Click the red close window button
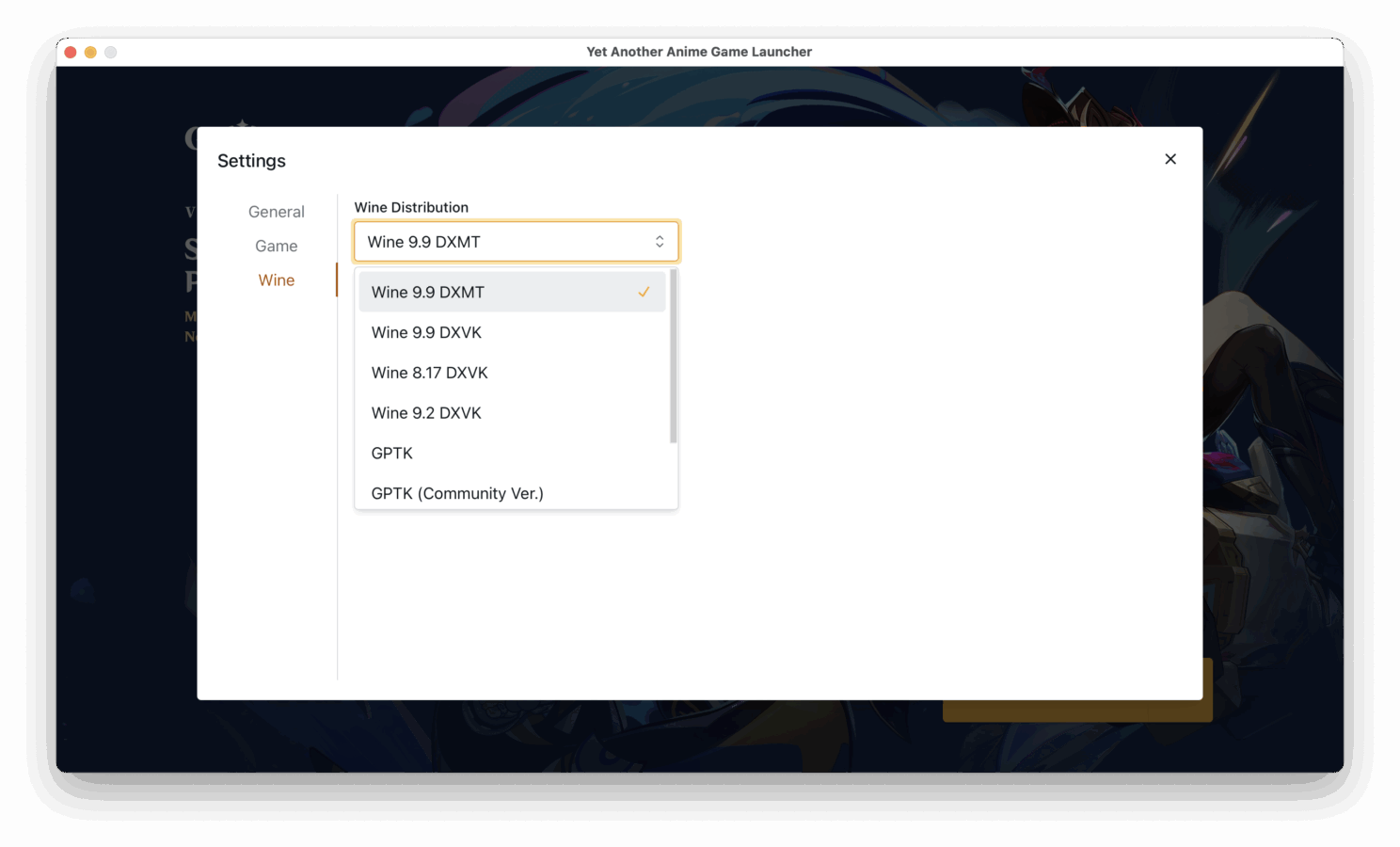This screenshot has height=847, width=1400. click(x=71, y=53)
